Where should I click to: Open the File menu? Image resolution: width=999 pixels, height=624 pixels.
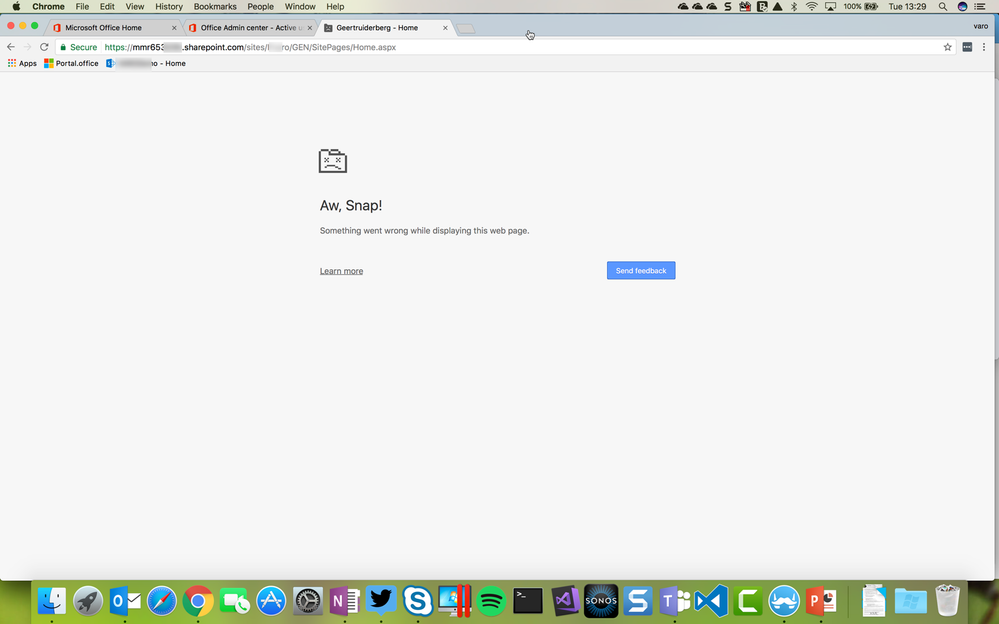[x=82, y=6]
